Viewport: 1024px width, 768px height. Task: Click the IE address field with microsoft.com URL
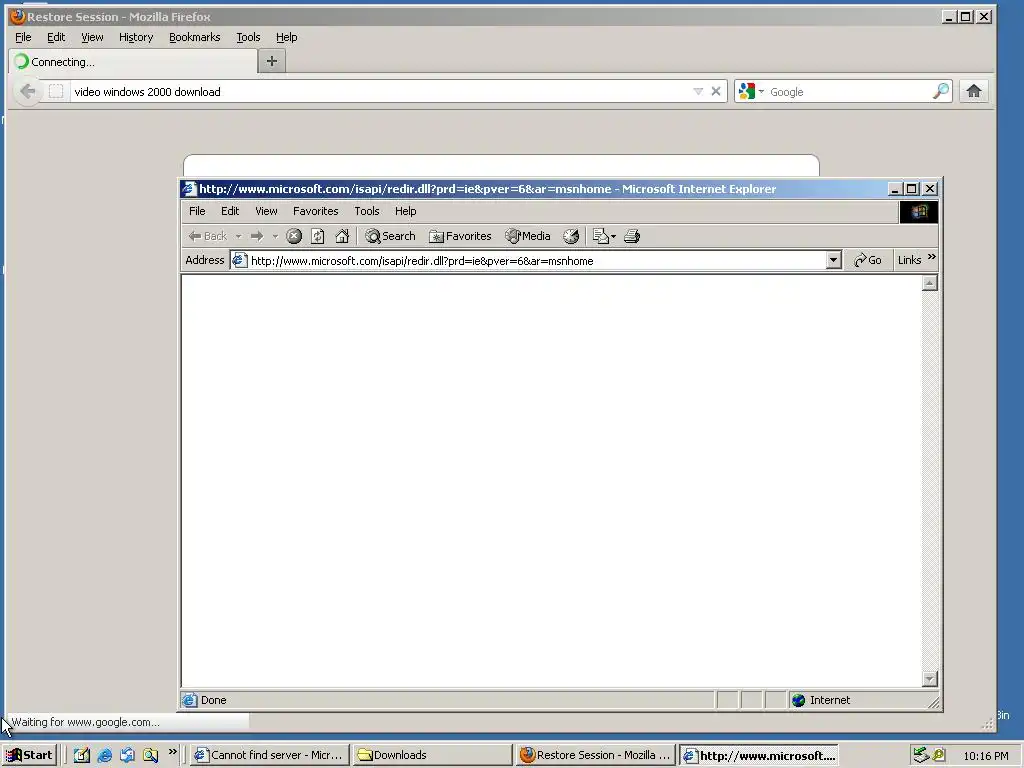click(536, 261)
